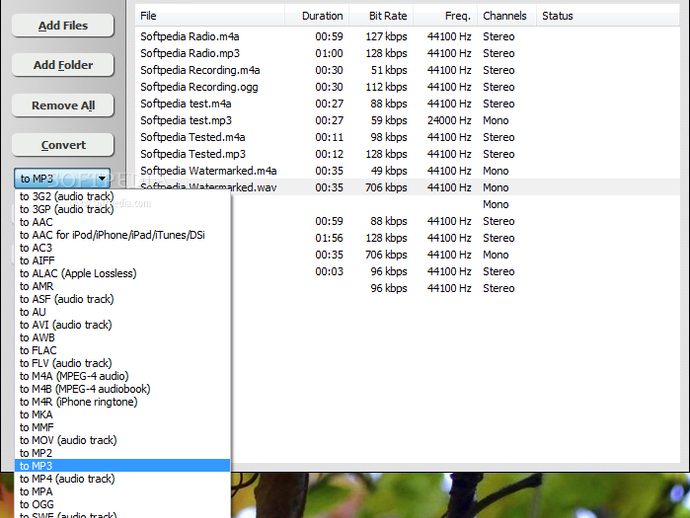Screen dimensions: 690x518
Task: Select 'to AIFF' format
Action: click(122, 261)
